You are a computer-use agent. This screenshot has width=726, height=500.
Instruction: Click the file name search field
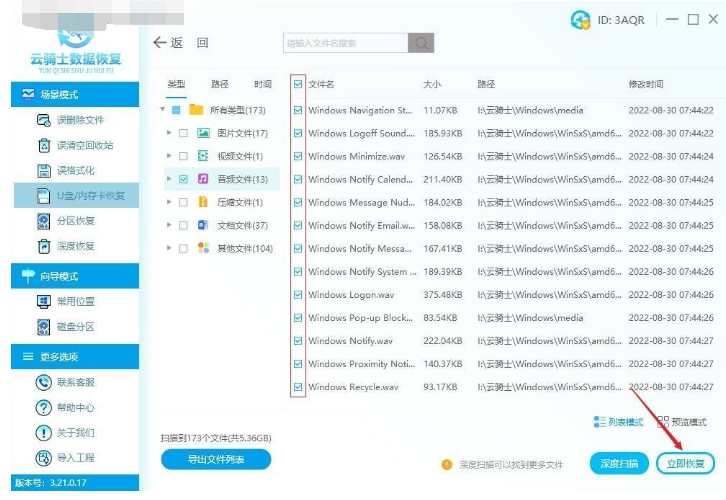345,43
